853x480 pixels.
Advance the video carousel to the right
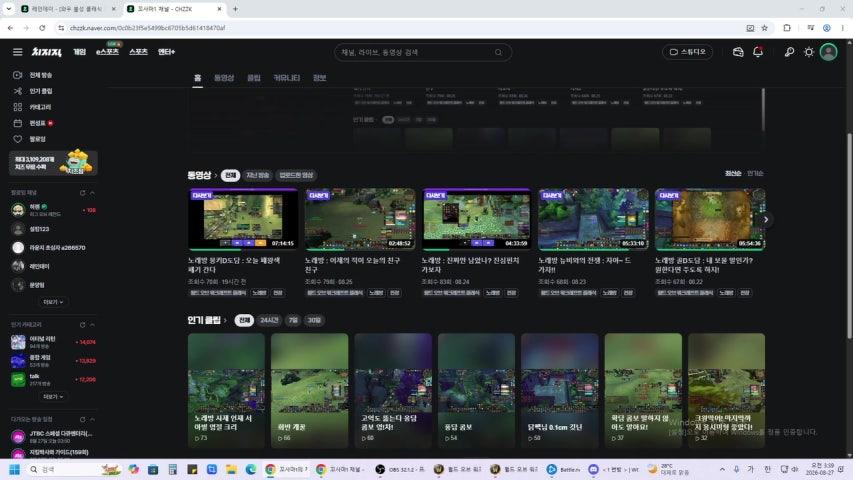coord(765,219)
